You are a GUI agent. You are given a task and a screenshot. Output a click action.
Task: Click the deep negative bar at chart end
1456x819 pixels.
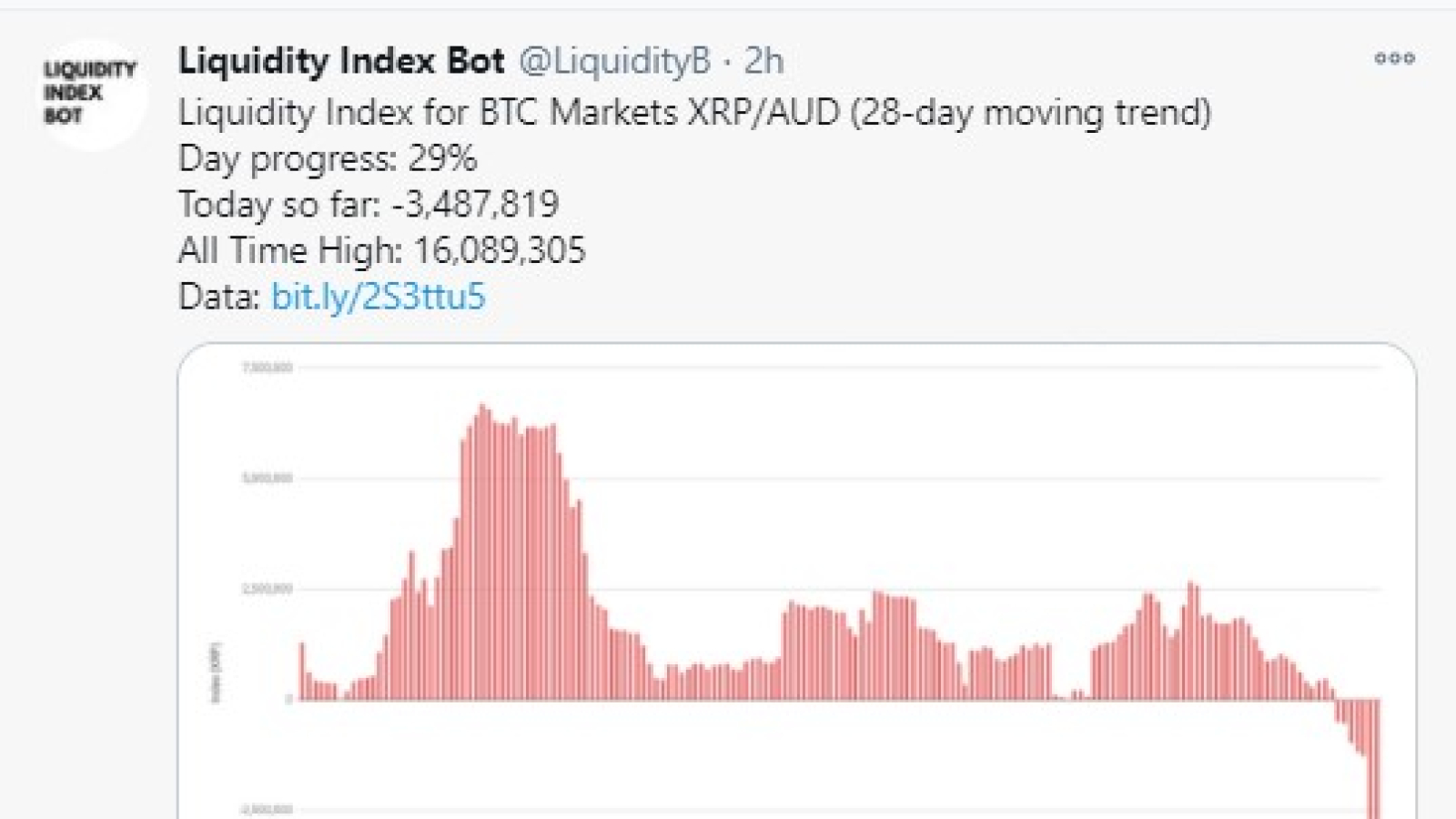(1375, 759)
